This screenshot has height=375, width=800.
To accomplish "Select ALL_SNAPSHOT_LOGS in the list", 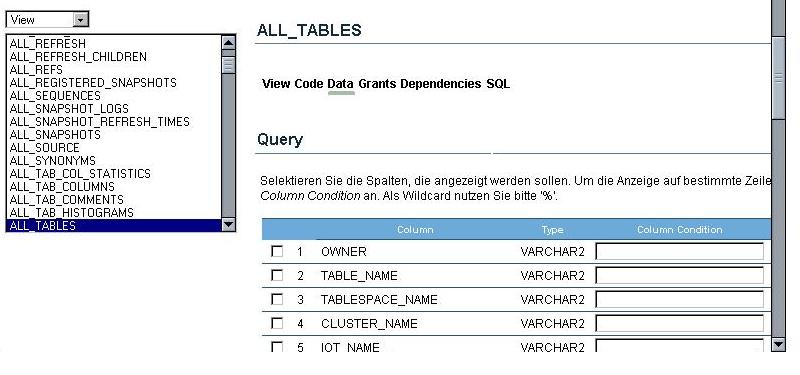I will [69, 109].
